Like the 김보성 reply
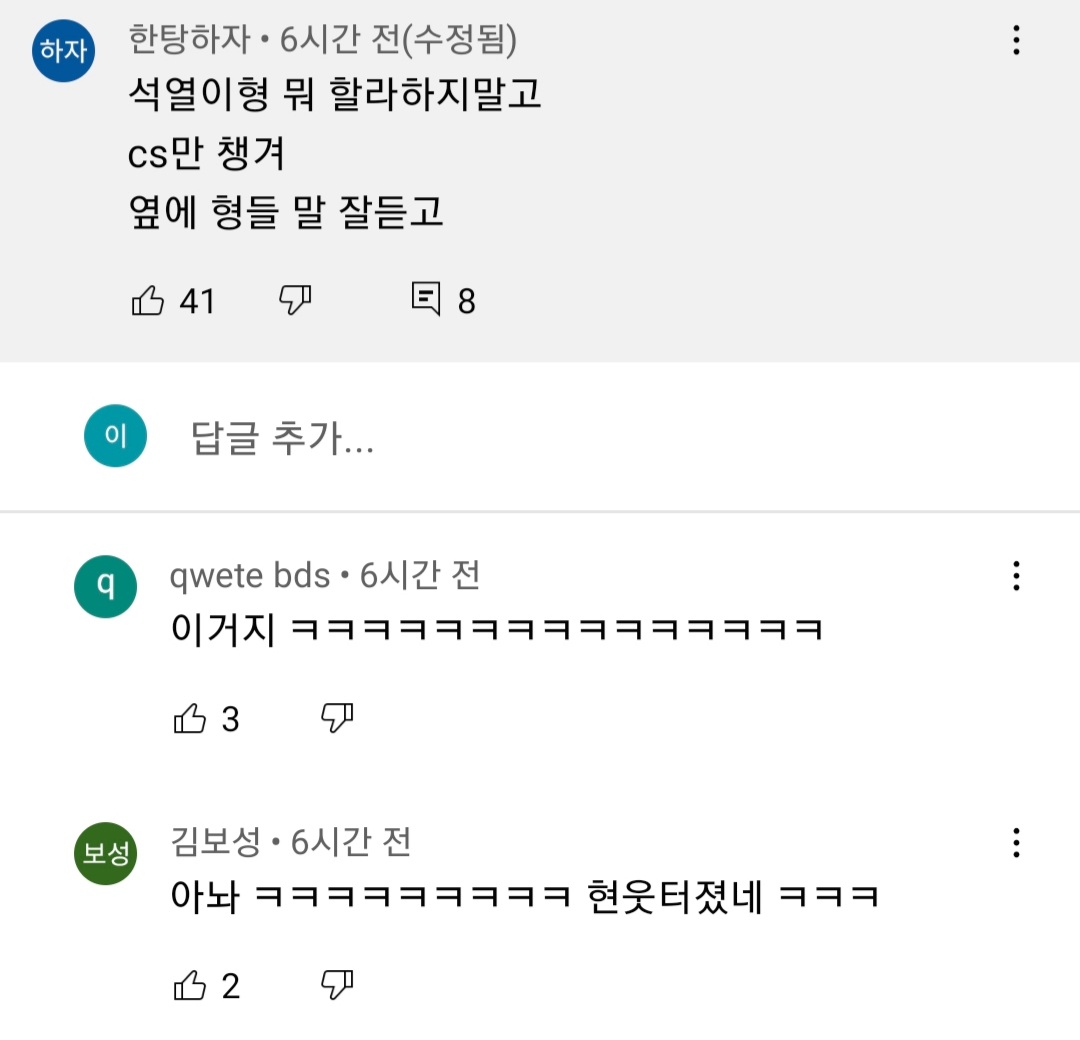Screen dimensions: 1080x1040 tap(190, 986)
